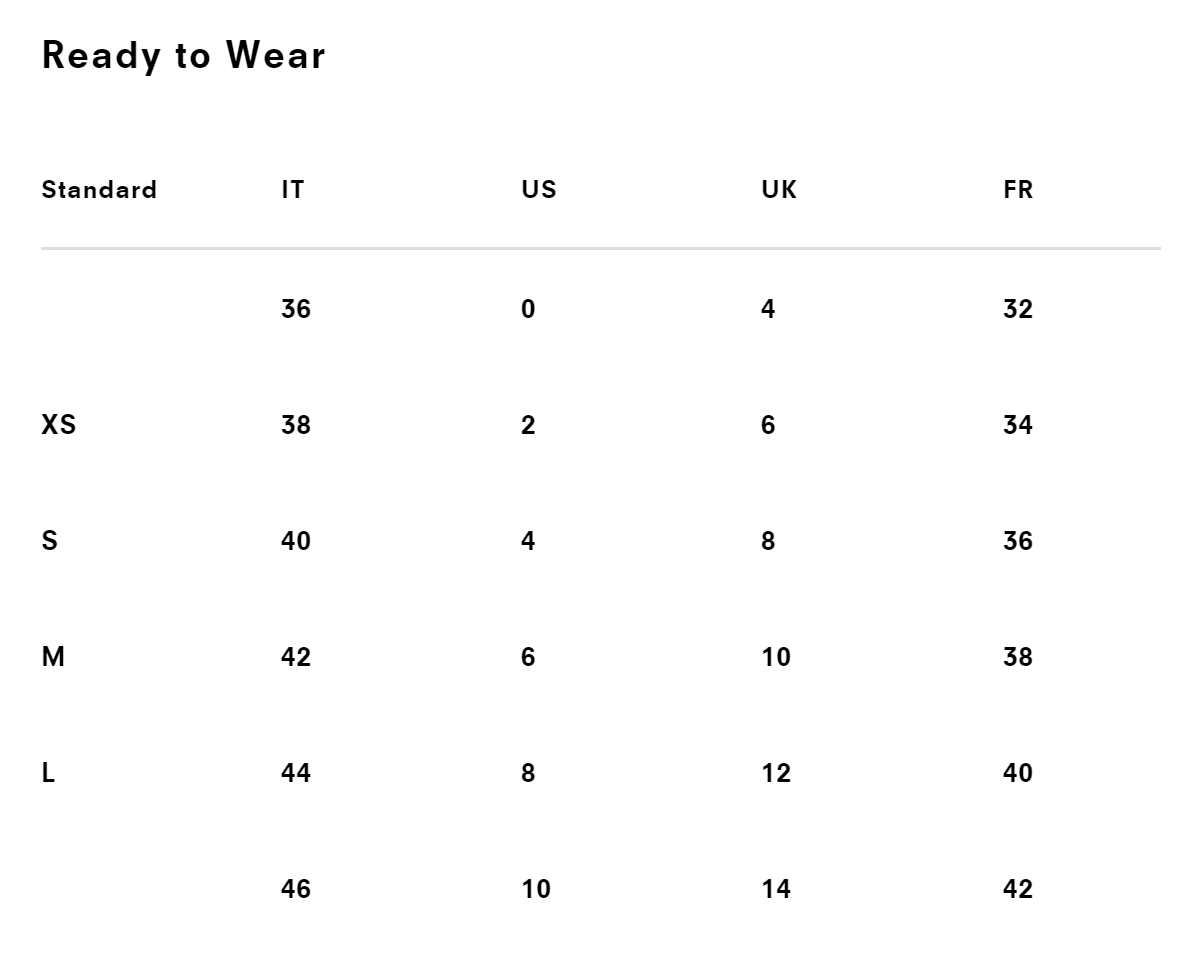This screenshot has width=1179, height=974.
Task: Click US size 0 cell
Action: pos(528,309)
